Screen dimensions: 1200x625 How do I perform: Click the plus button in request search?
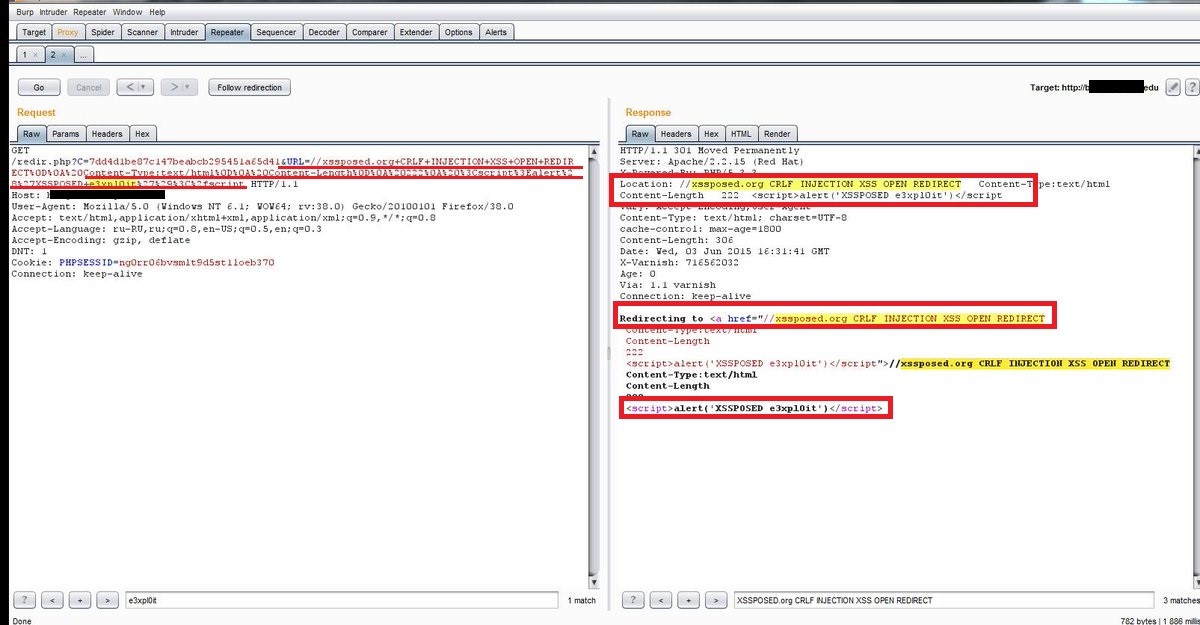[x=80, y=600]
